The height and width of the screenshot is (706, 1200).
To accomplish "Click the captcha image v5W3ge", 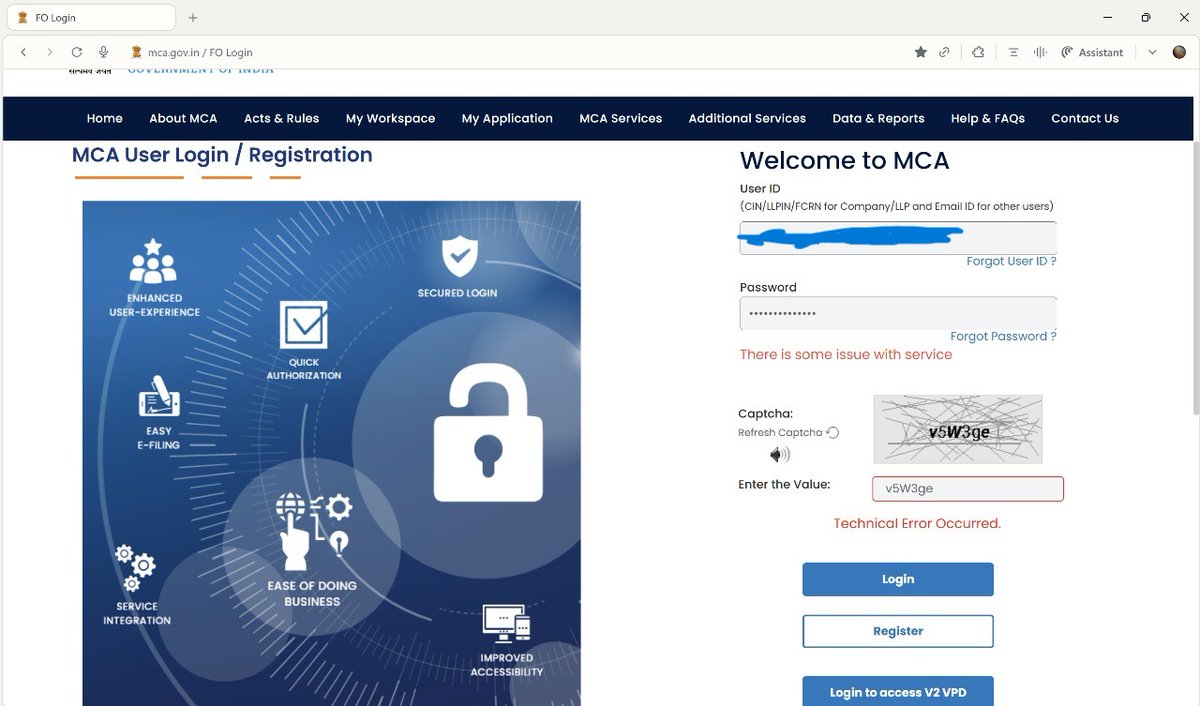I will point(958,429).
